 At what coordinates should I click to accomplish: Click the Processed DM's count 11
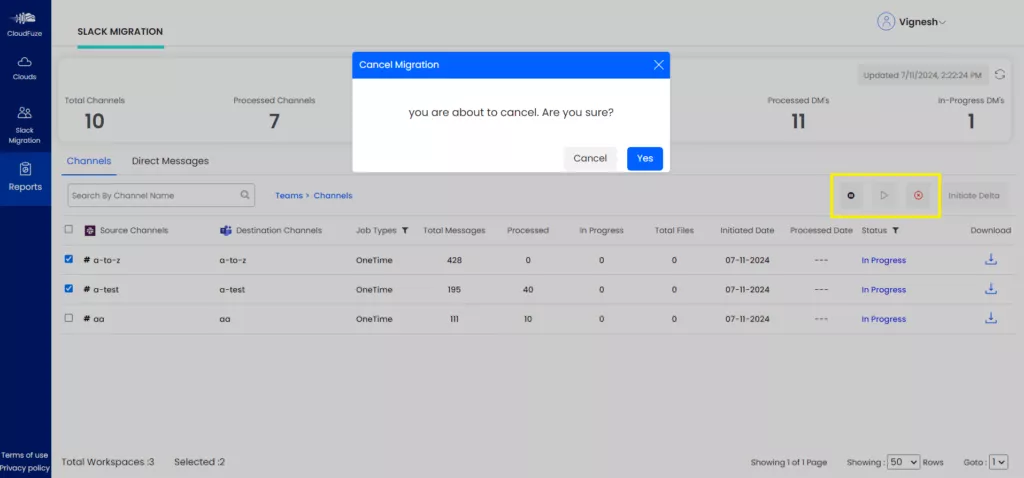coord(798,121)
